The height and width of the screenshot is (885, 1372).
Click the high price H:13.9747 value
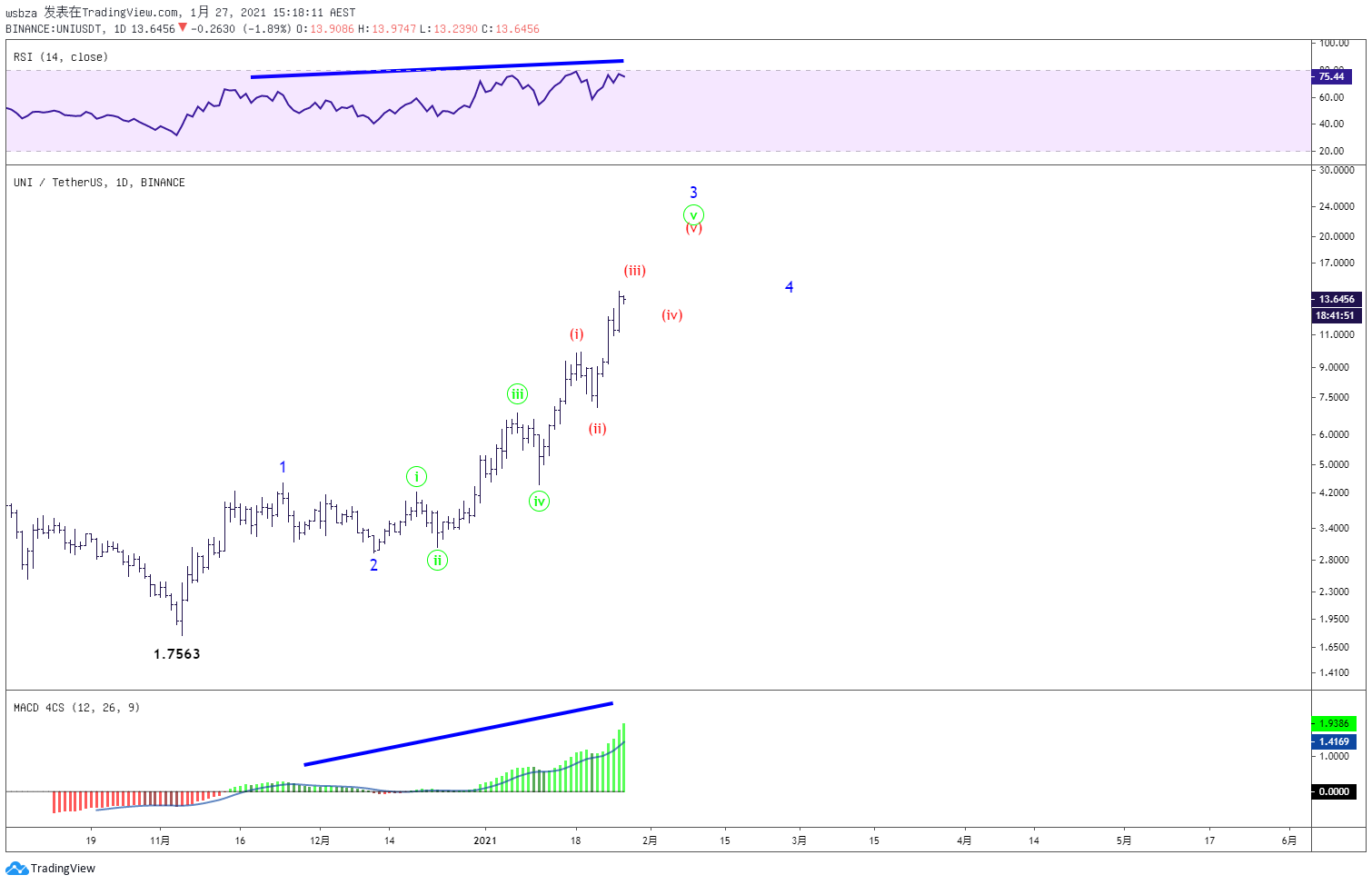(387, 29)
